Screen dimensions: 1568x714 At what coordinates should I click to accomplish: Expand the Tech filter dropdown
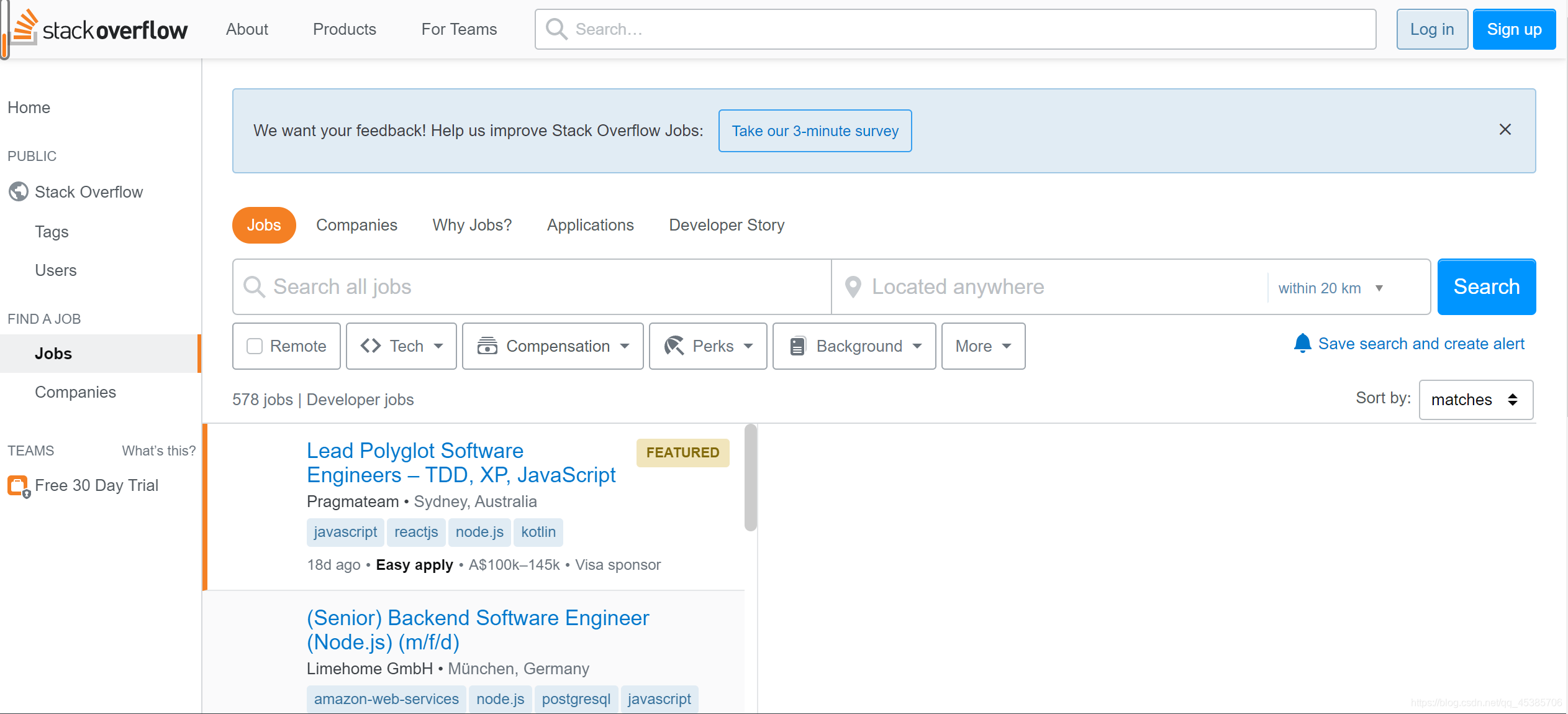pyautogui.click(x=401, y=346)
